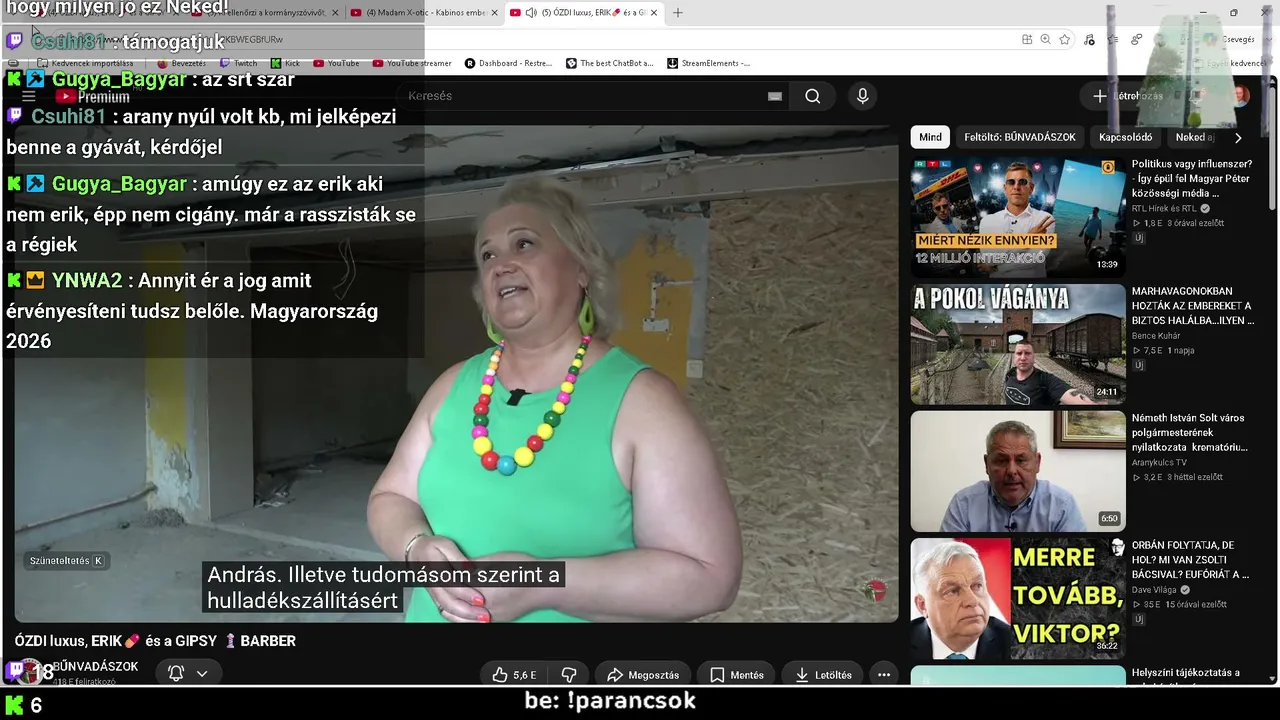Screen dimensions: 1280x720
Task: Open more actions three-dot menu under video
Action: pyautogui.click(x=884, y=675)
